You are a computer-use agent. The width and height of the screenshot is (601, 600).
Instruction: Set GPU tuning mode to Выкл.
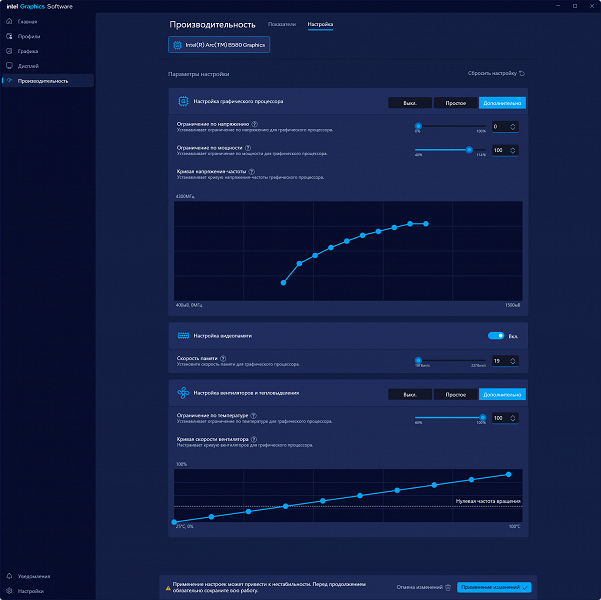pyautogui.click(x=410, y=103)
